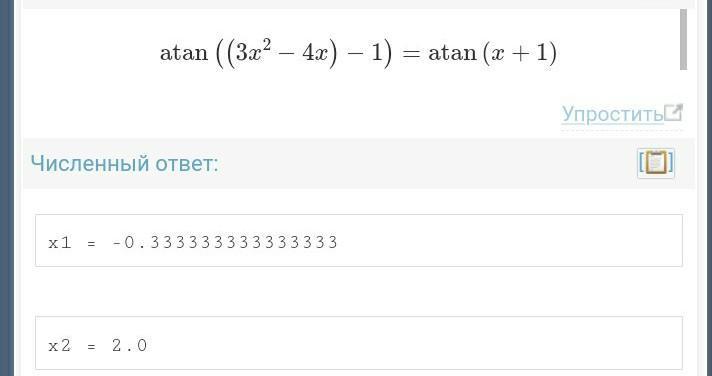This screenshot has width=712, height=376.
Task: Click the value -0.333333333333333
Action: 225,242
